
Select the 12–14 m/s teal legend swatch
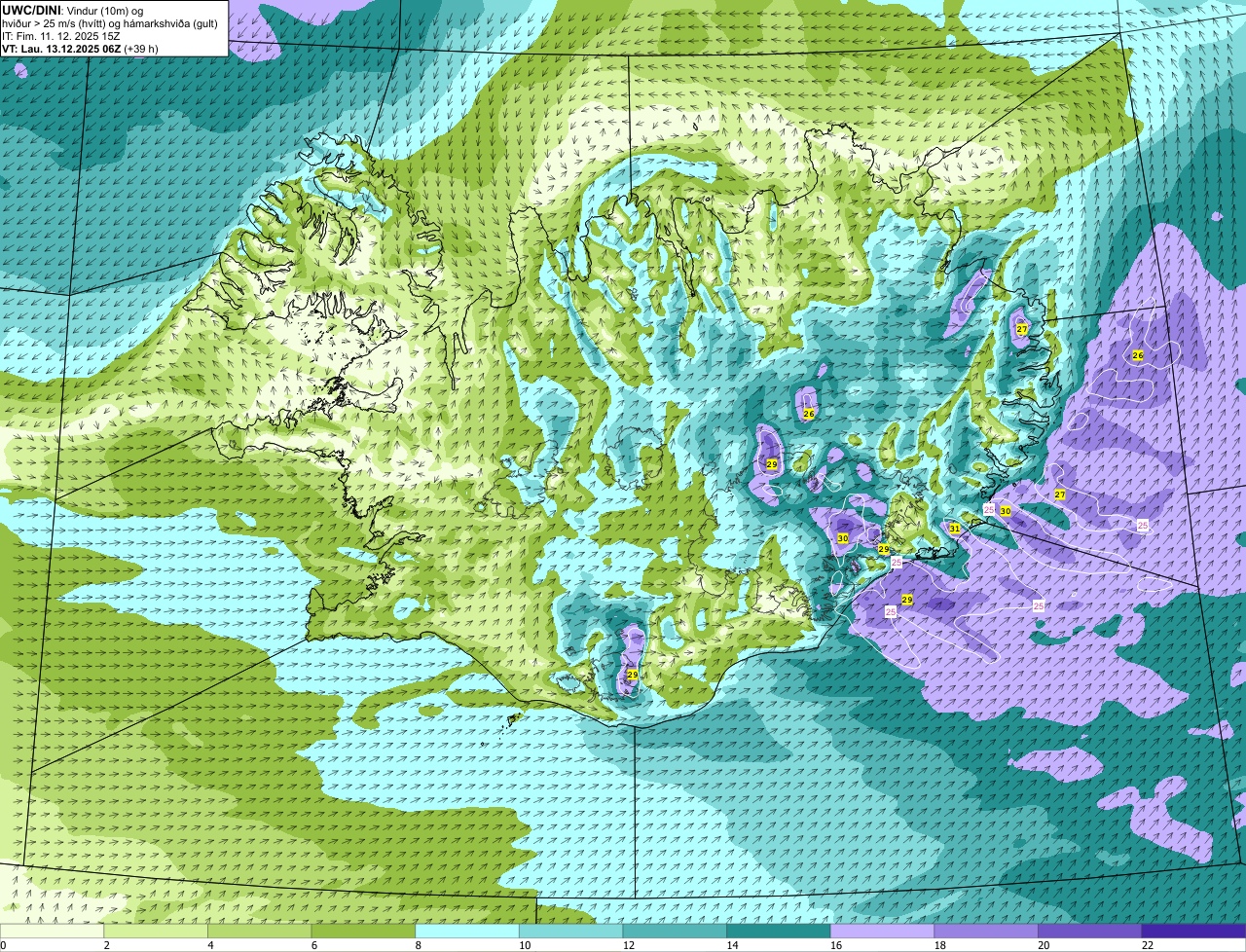[675, 931]
